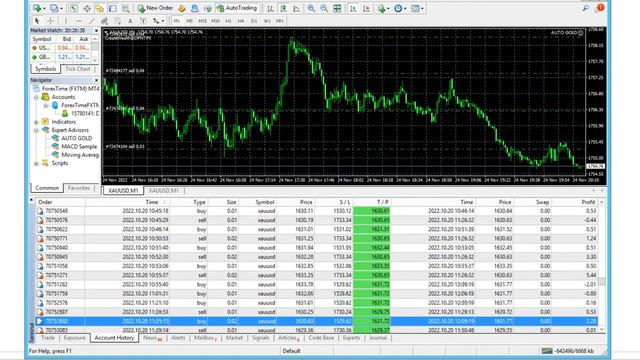
Task: Click the Zoom Out magnifier icon
Action: pos(324,8)
